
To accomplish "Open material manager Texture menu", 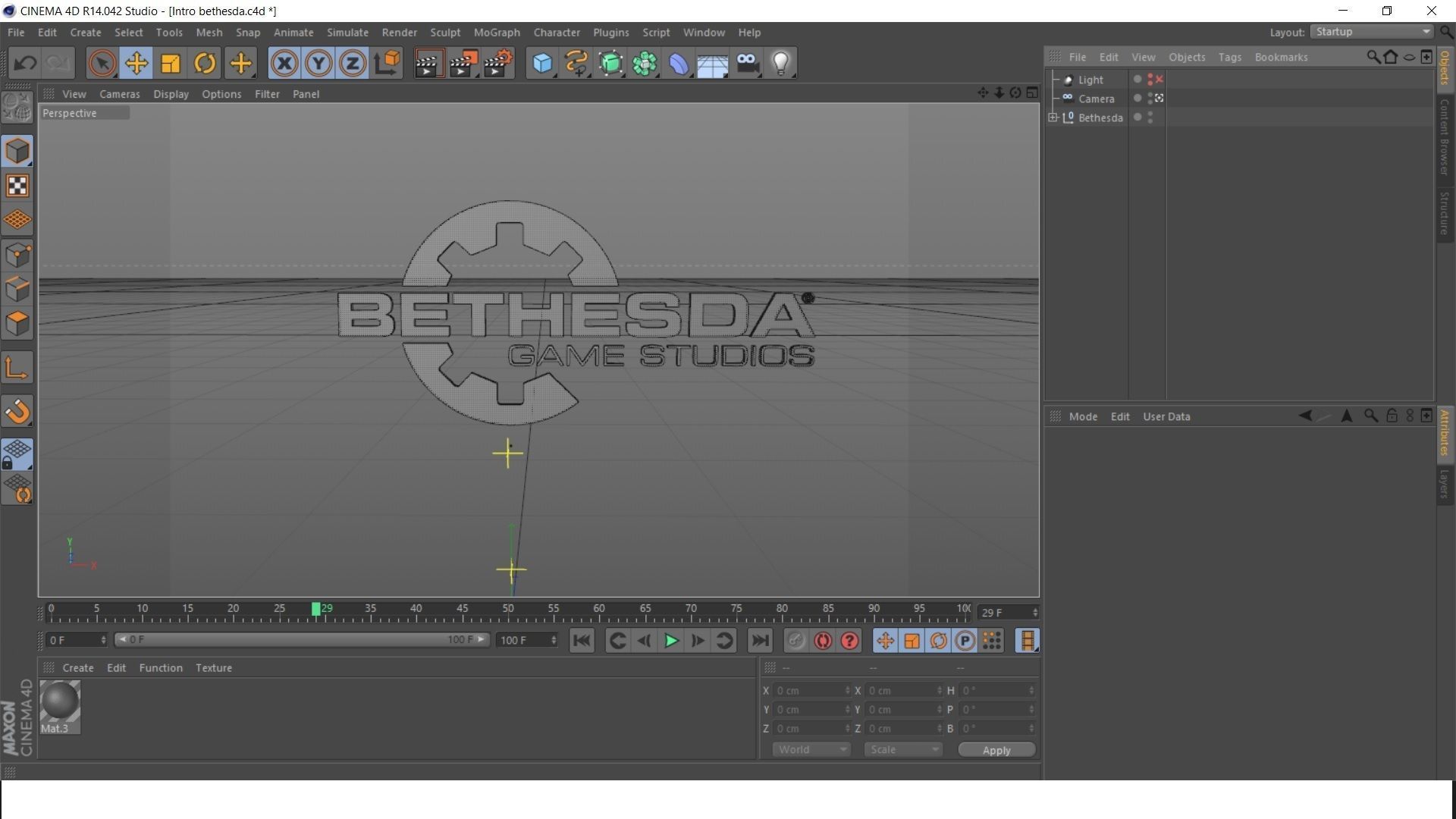I will [214, 668].
